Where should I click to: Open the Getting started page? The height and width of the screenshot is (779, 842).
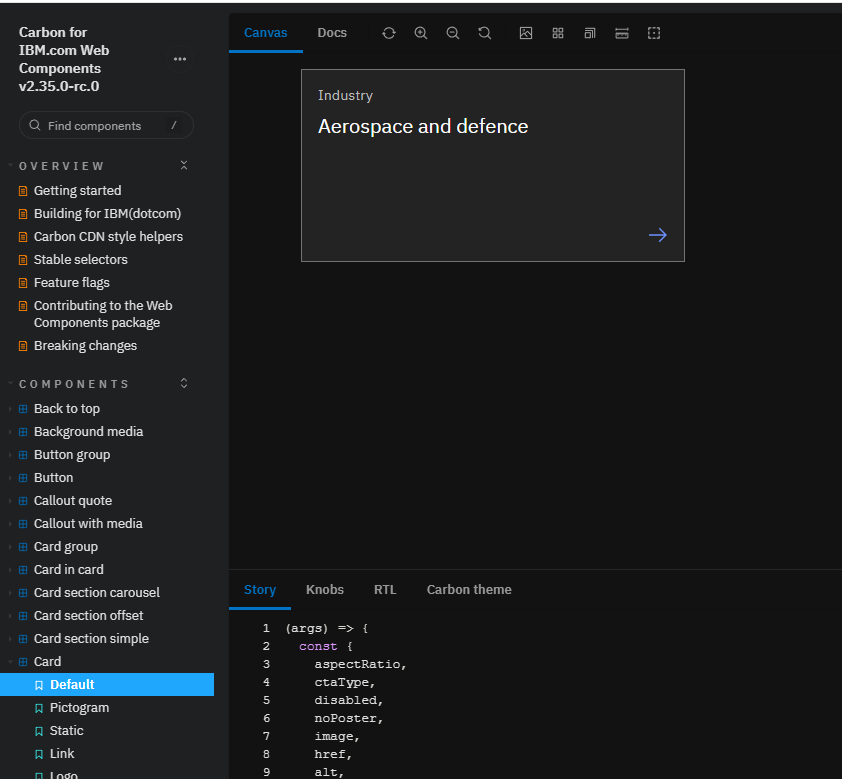pos(77,191)
